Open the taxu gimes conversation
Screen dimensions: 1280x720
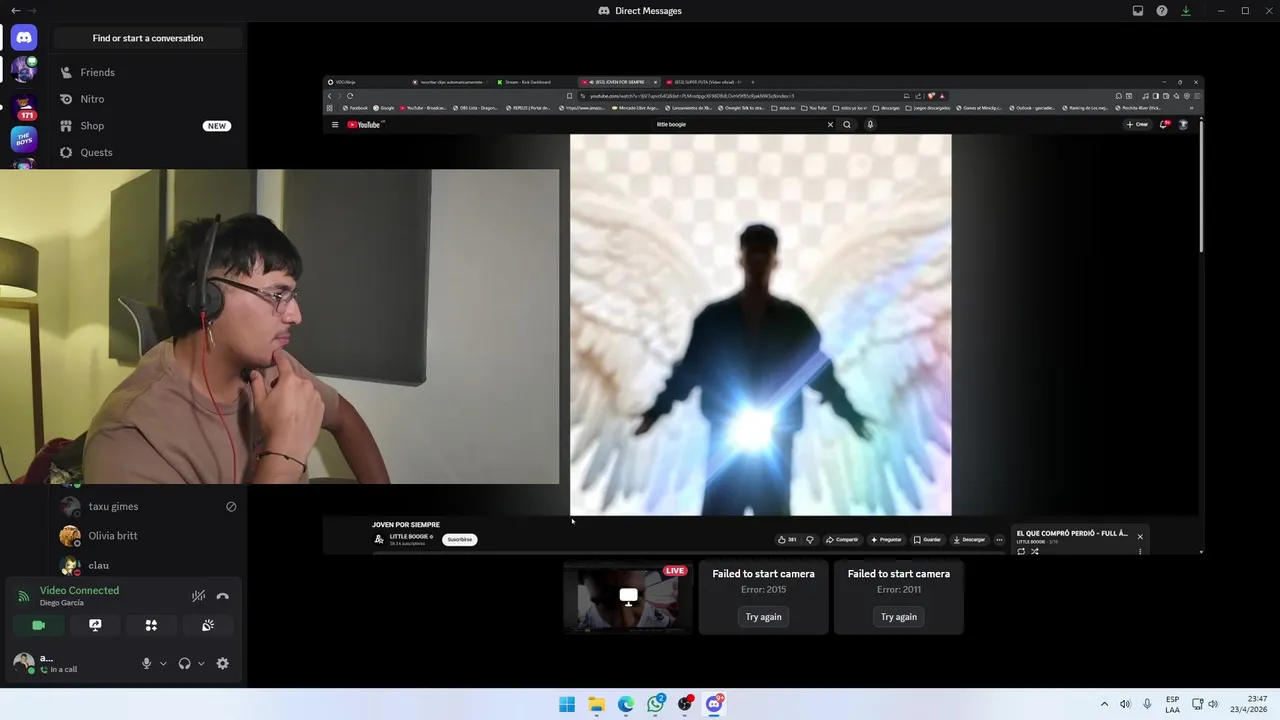148,506
